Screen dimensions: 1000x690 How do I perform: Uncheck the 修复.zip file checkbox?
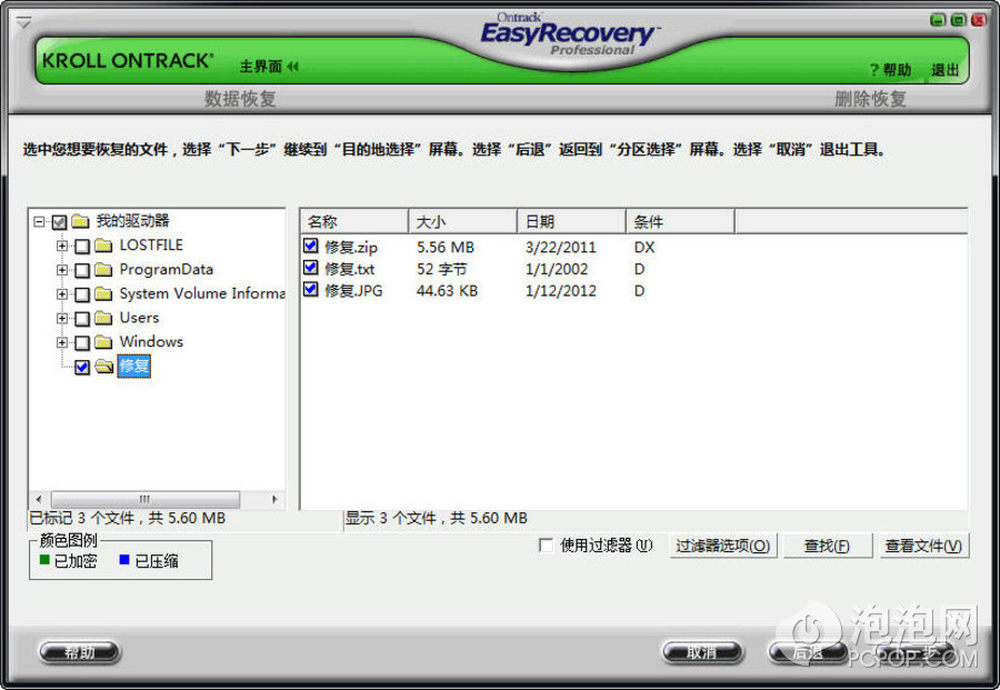tap(311, 246)
